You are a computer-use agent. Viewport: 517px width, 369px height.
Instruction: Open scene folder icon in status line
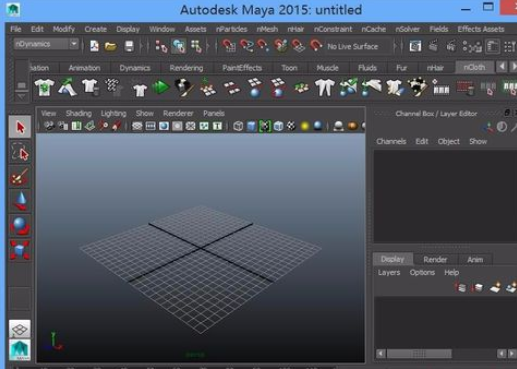coord(110,46)
